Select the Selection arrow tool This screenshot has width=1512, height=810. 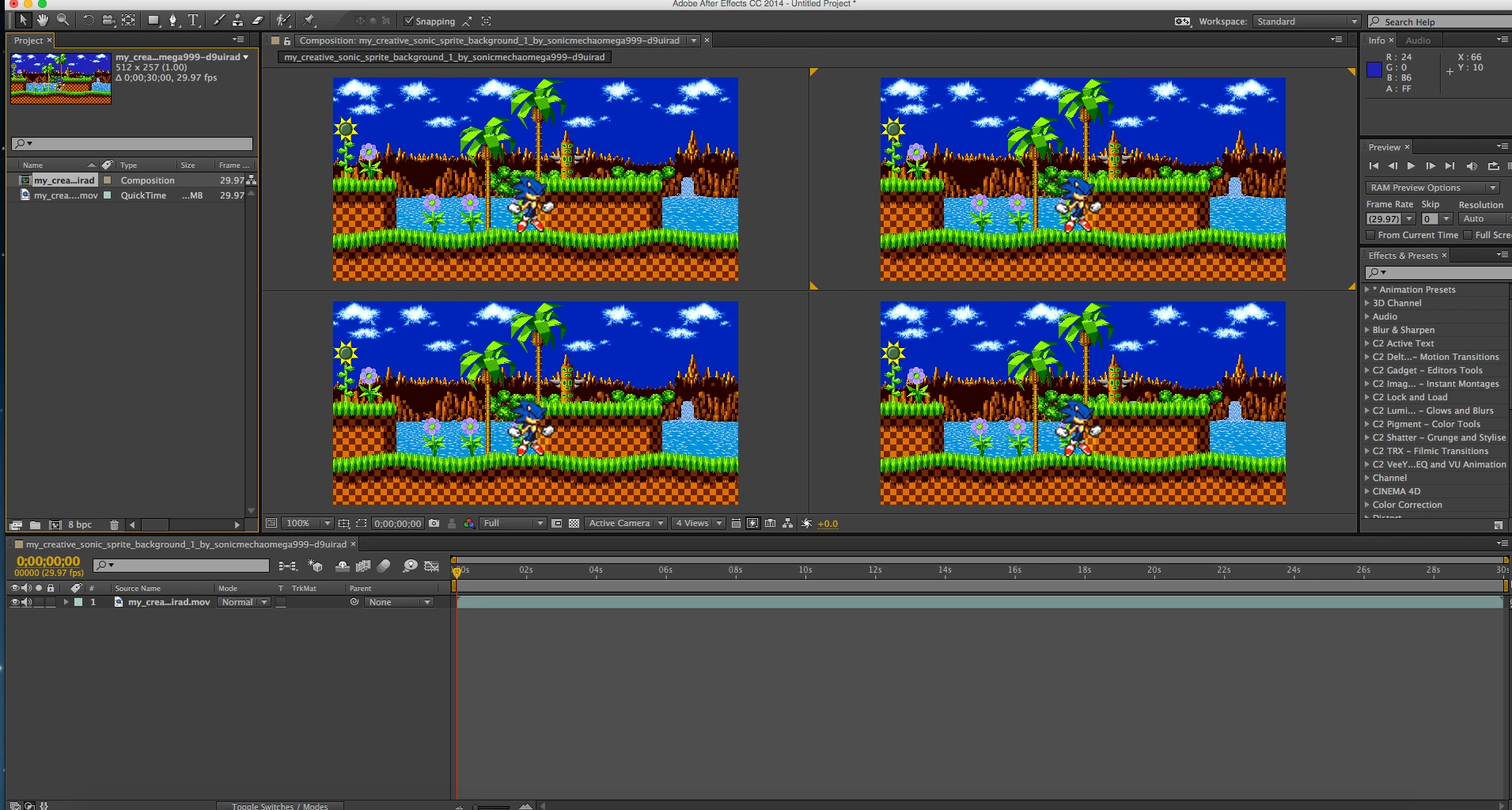click(x=23, y=21)
